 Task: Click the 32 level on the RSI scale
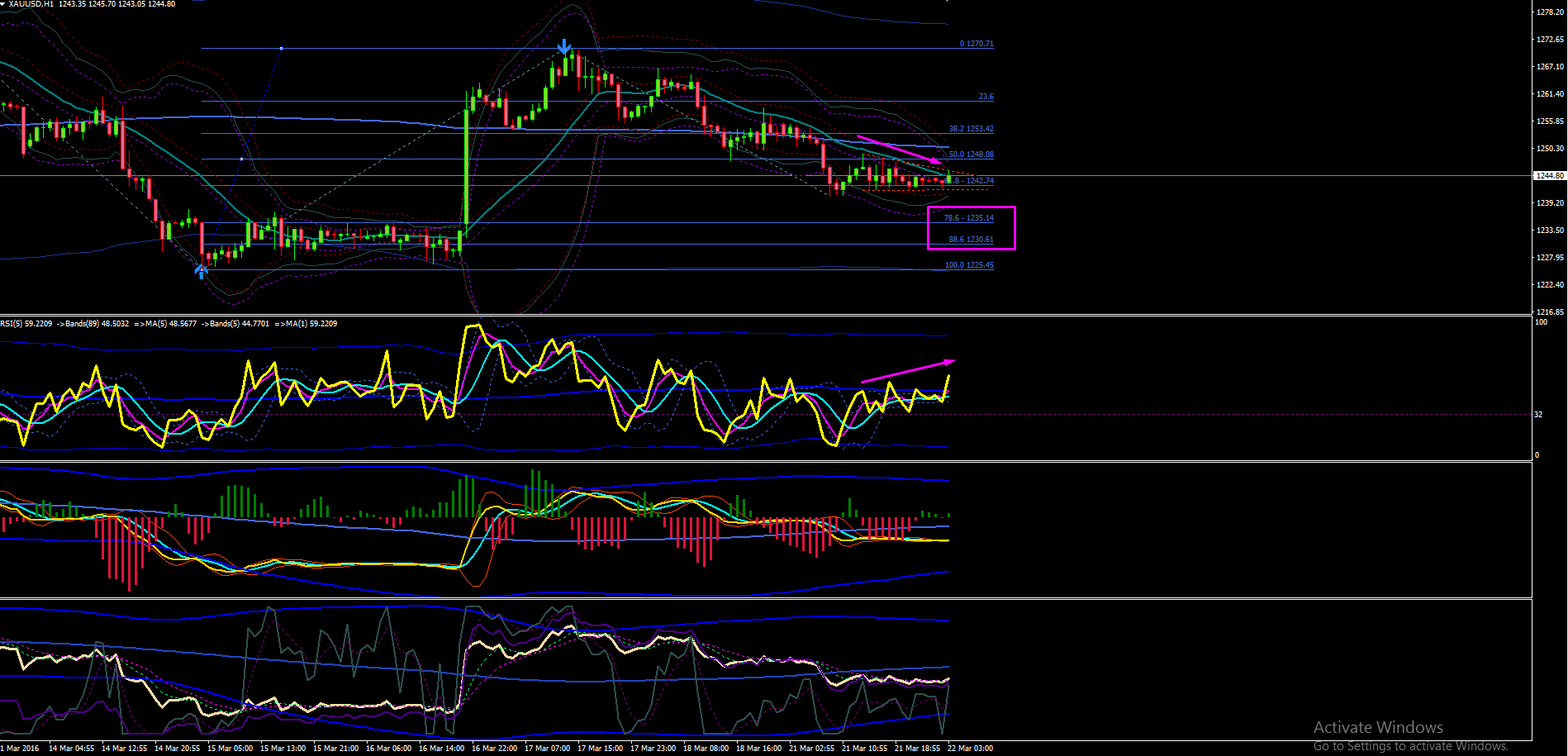pos(1538,415)
